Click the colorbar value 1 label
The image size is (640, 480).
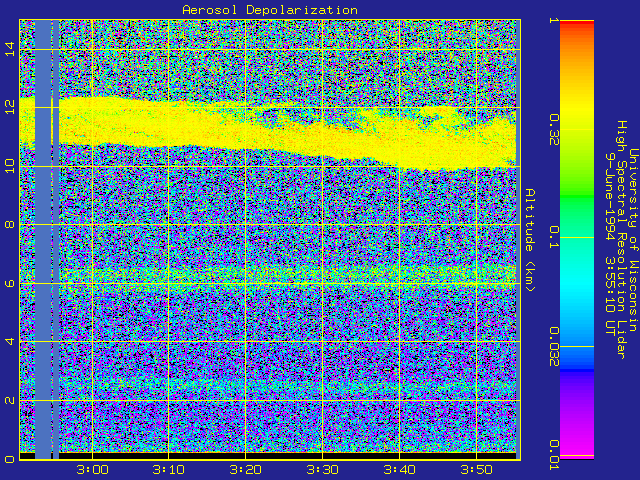[x=553, y=20]
